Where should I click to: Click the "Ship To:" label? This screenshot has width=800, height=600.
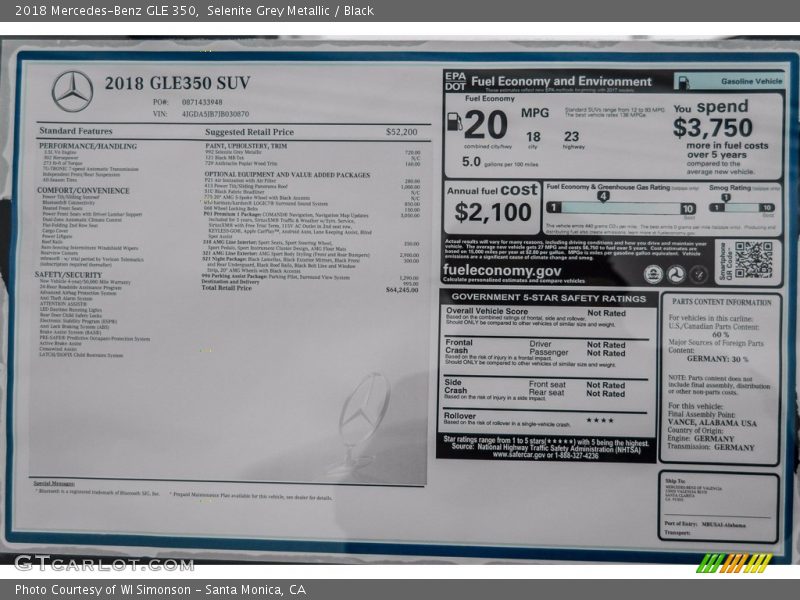(x=675, y=481)
